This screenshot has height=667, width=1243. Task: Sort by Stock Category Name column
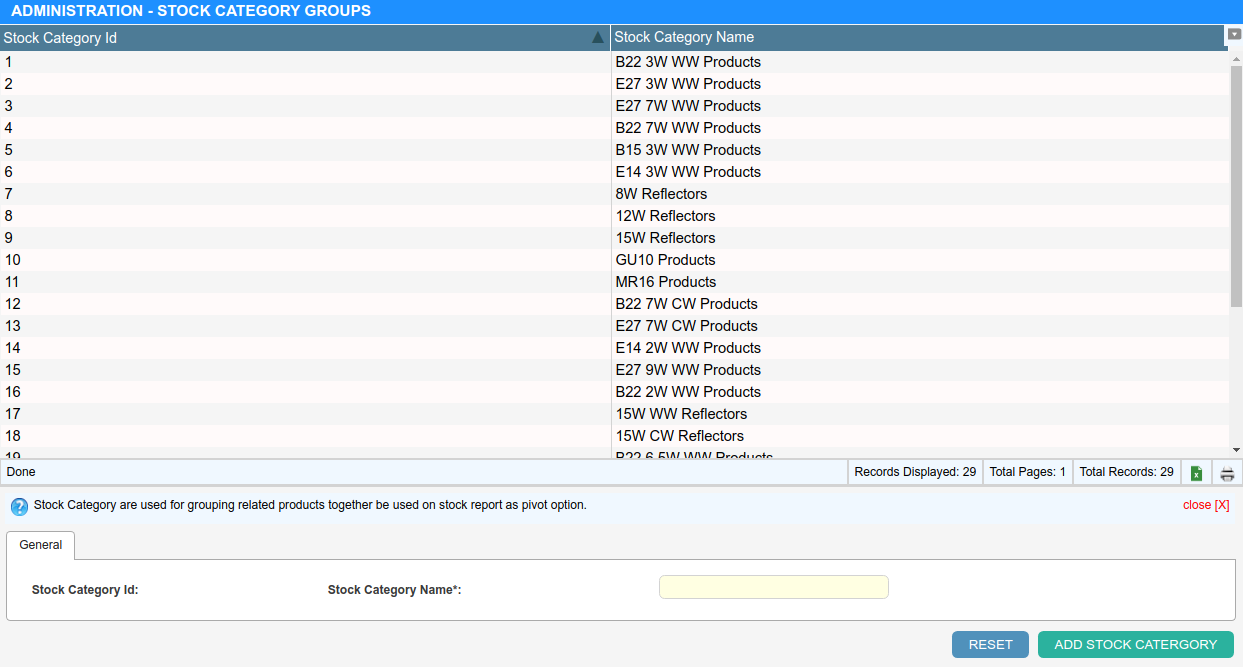[x=684, y=38]
